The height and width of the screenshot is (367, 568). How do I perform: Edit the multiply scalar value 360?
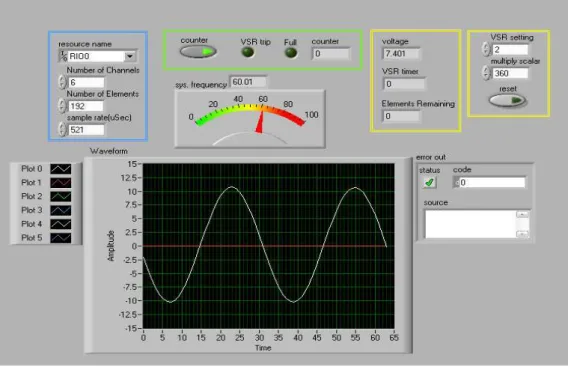pyautogui.click(x=510, y=73)
